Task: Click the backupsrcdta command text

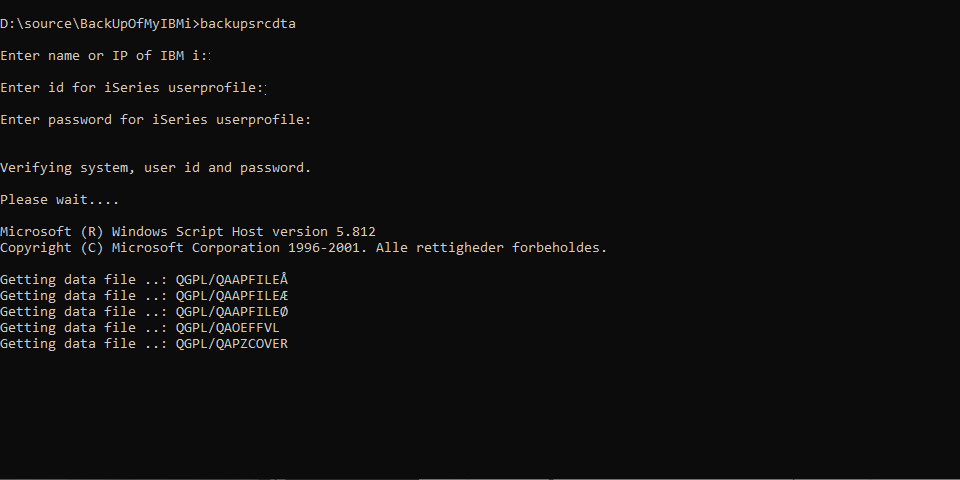Action: 248,24
